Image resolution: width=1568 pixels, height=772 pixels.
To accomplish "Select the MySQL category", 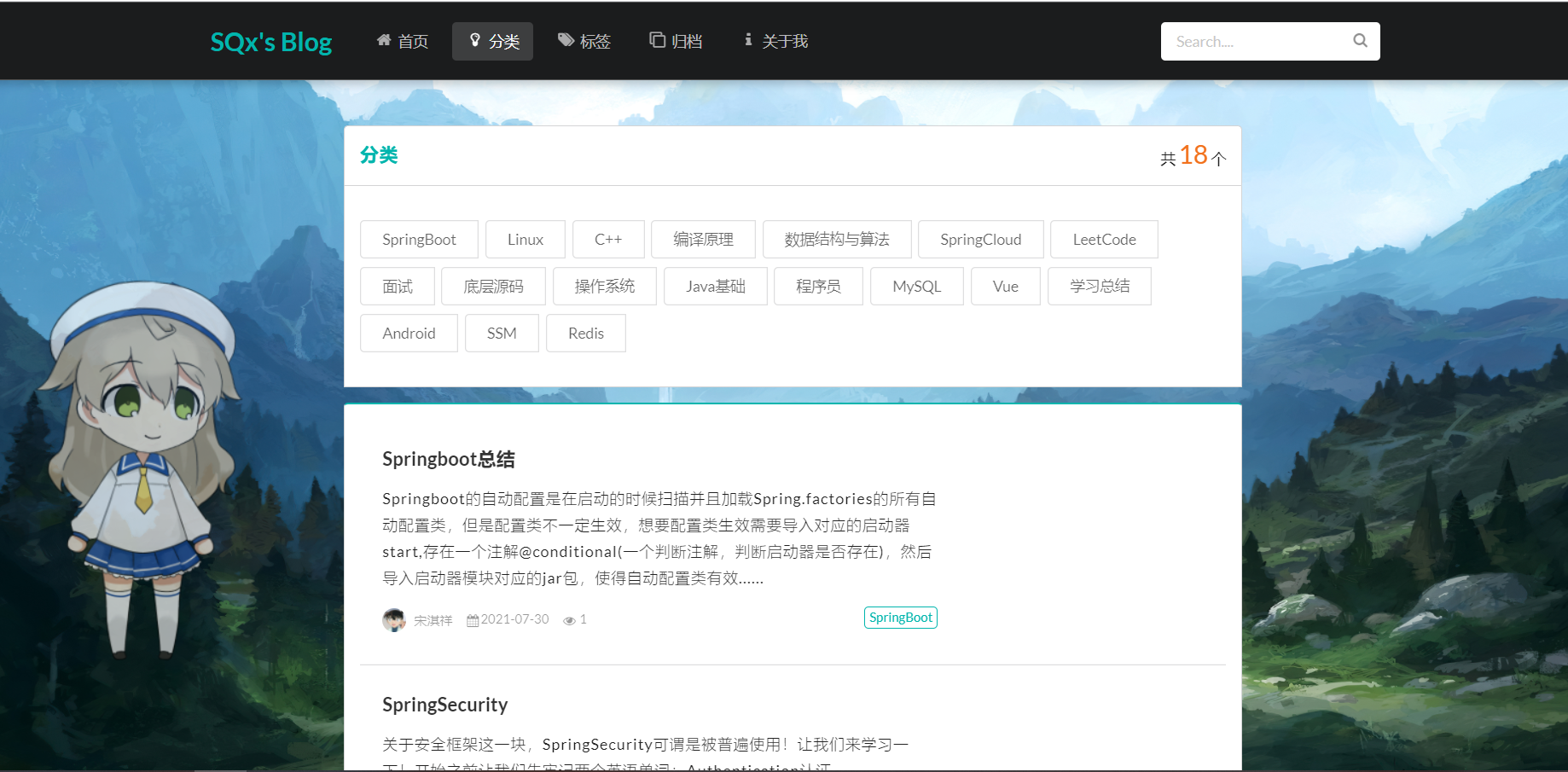I will (x=916, y=286).
